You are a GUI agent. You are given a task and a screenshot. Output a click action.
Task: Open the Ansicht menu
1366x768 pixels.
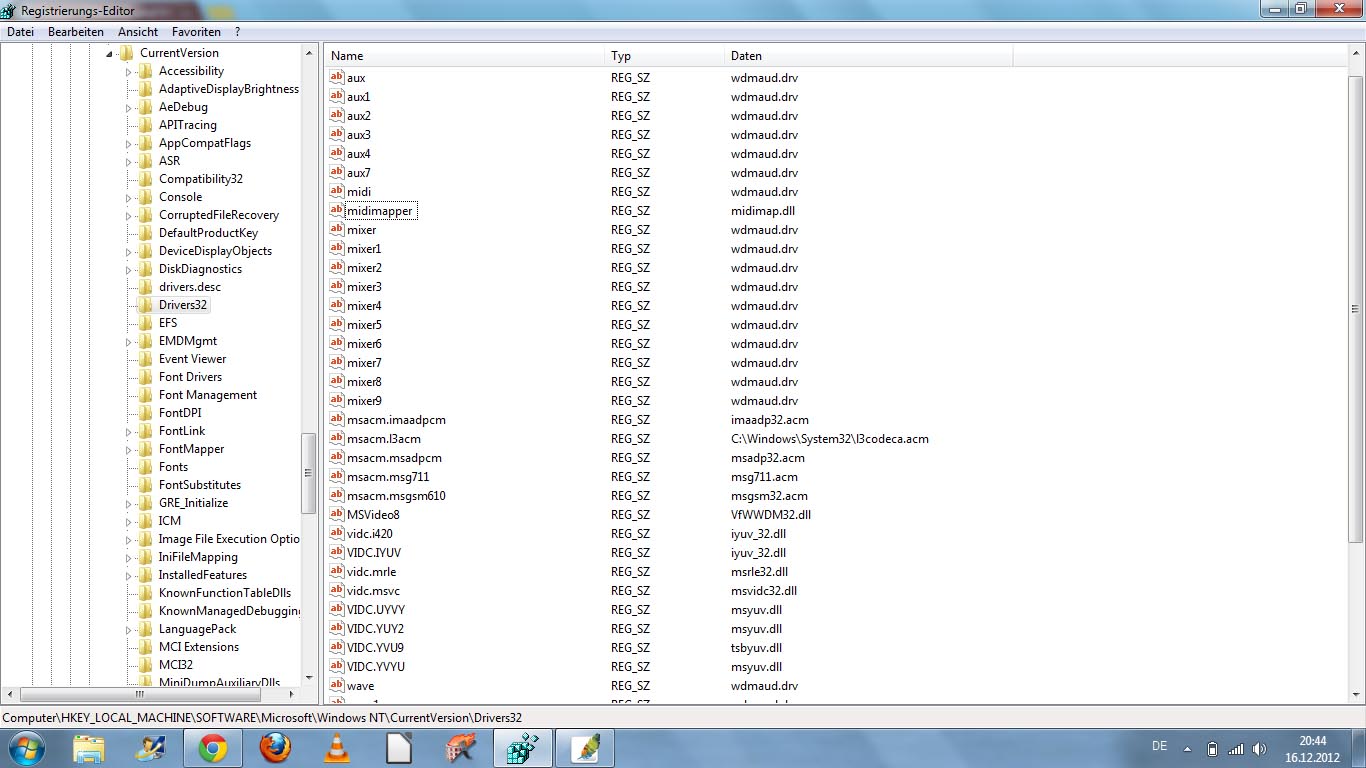pyautogui.click(x=138, y=32)
